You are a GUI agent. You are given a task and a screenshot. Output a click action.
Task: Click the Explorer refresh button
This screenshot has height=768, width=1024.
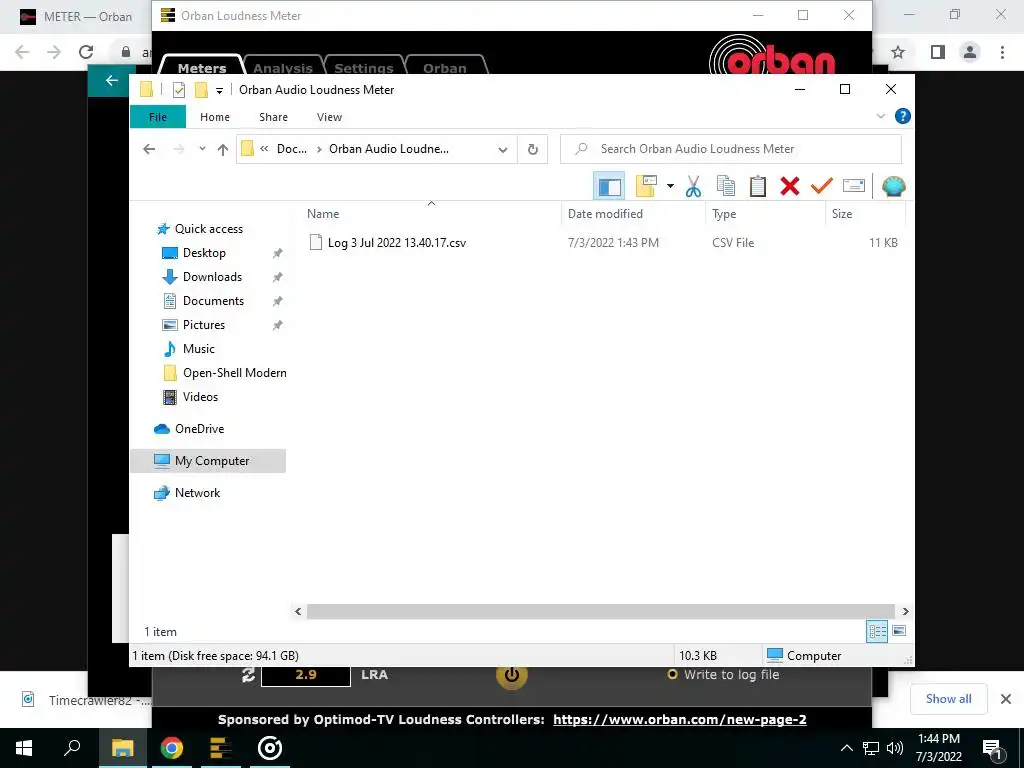pos(532,149)
